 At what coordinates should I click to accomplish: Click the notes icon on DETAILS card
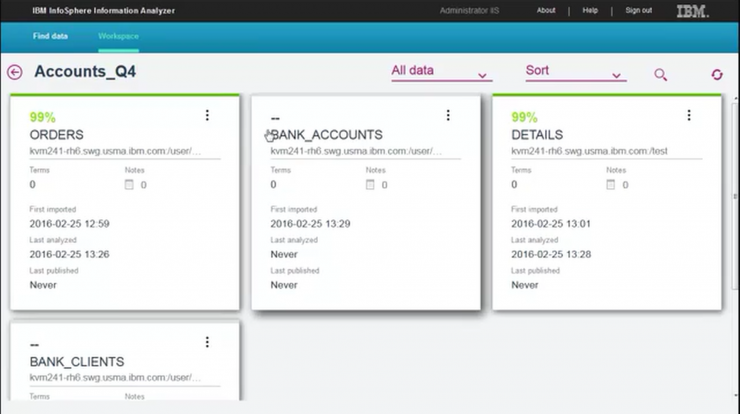pos(611,185)
